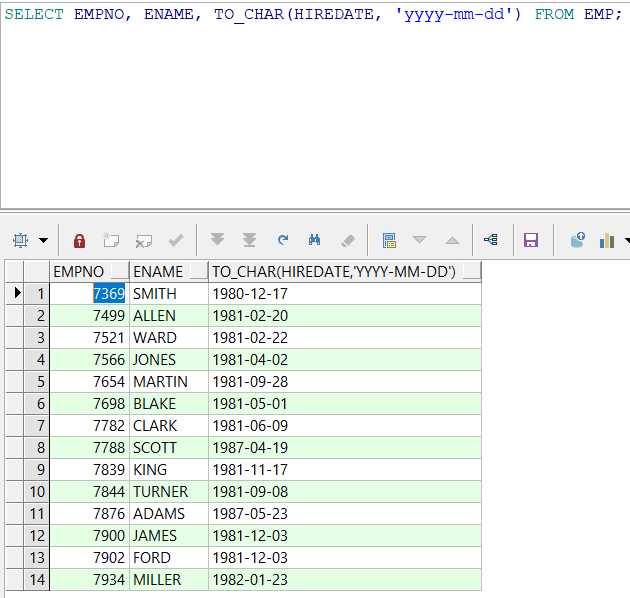Image resolution: width=630 pixels, height=598 pixels.
Task: Click the EMPNO column header
Action: pos(89,271)
